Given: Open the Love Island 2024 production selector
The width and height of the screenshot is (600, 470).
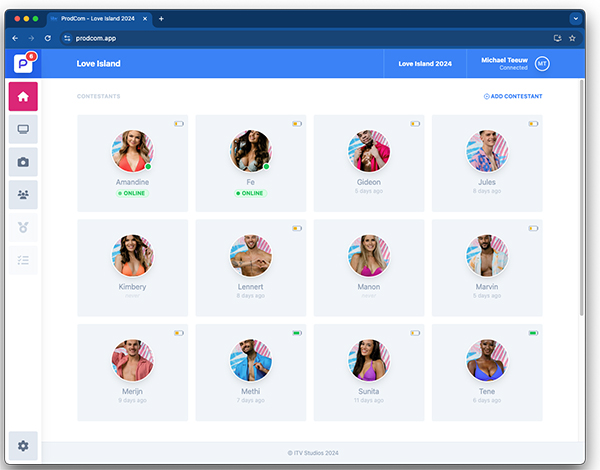Looking at the screenshot, I should (425, 63).
